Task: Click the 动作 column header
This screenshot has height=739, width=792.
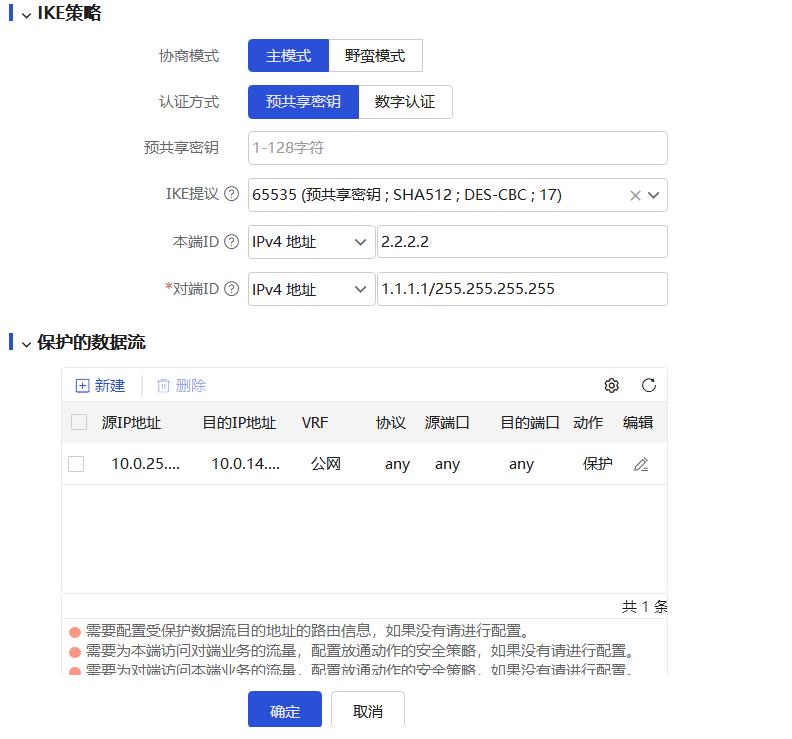Action: (588, 422)
